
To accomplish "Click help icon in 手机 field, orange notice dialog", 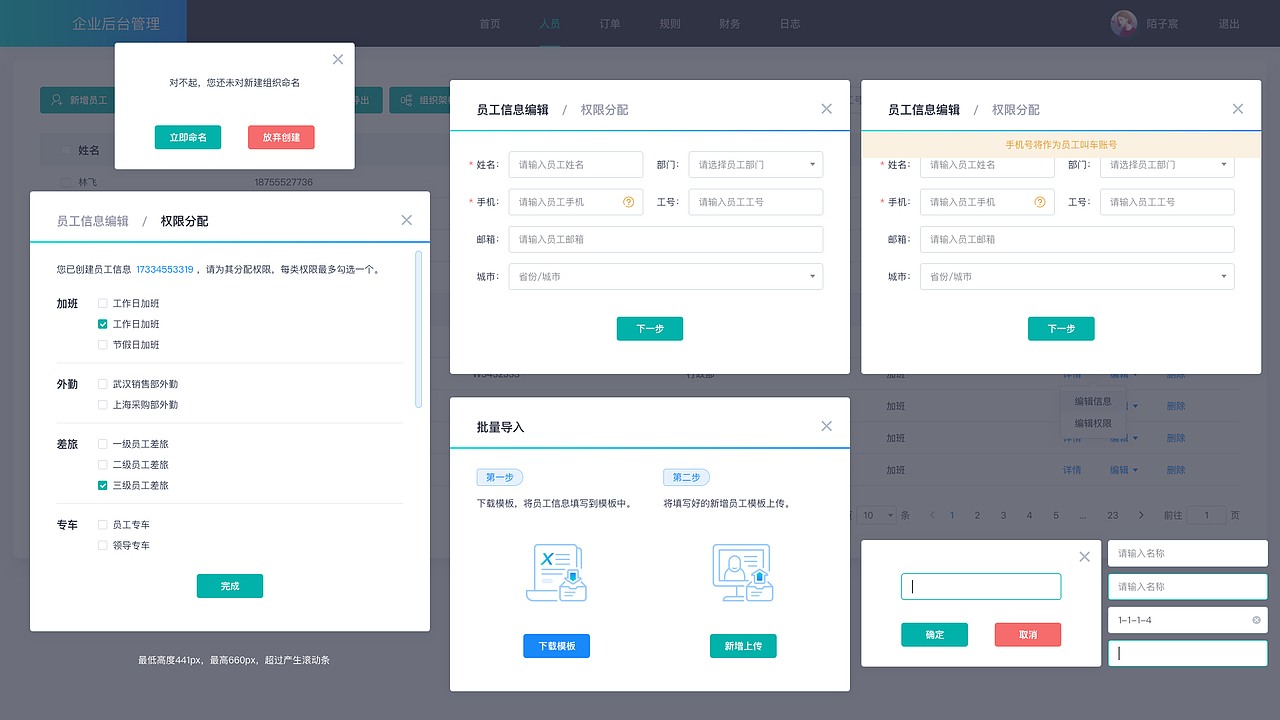I will click(x=1040, y=202).
